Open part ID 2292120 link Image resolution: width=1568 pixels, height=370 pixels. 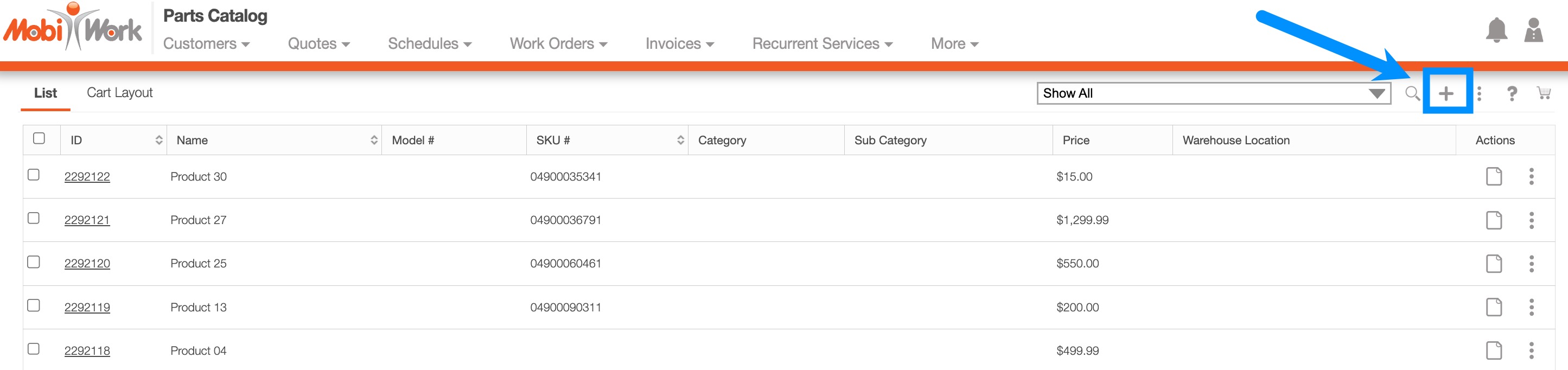click(x=87, y=264)
